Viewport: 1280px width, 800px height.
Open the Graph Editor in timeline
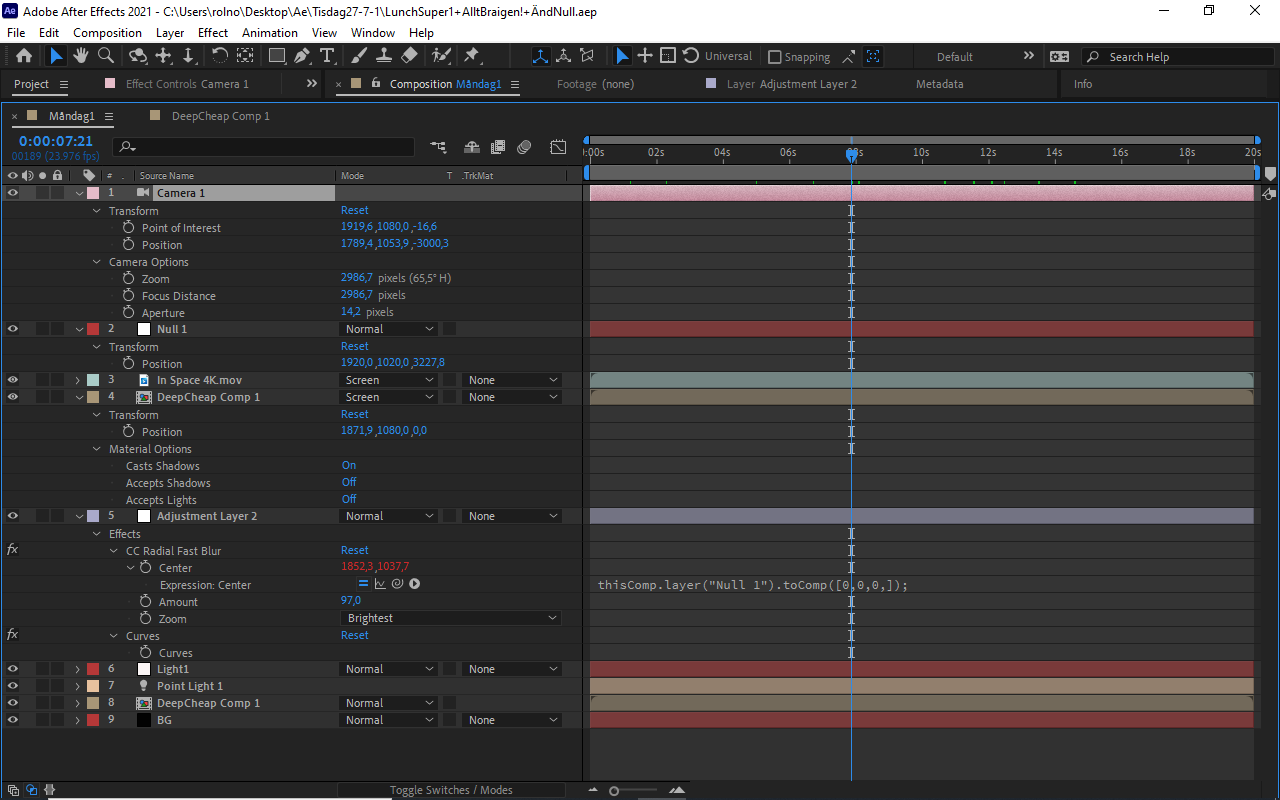(x=558, y=147)
